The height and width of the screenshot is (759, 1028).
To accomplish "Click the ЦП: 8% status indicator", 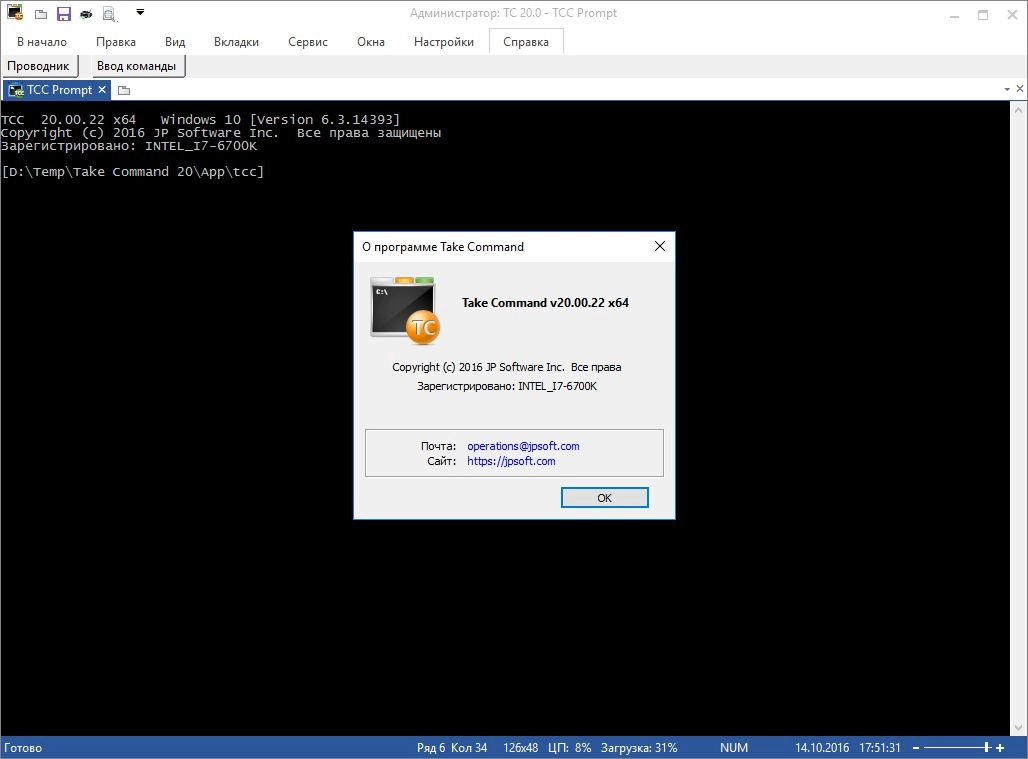I will (x=570, y=748).
